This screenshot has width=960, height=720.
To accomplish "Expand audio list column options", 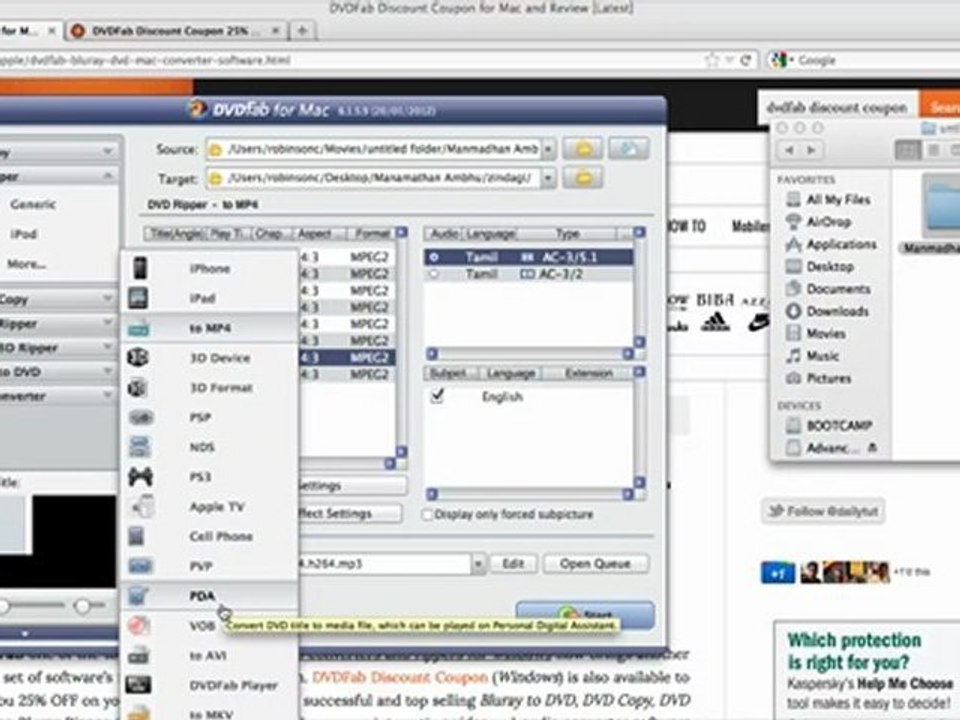I will 639,233.
